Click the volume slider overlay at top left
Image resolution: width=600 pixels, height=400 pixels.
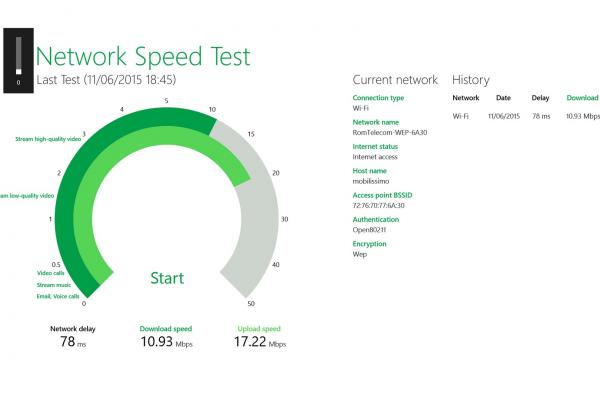pyautogui.click(x=18, y=60)
